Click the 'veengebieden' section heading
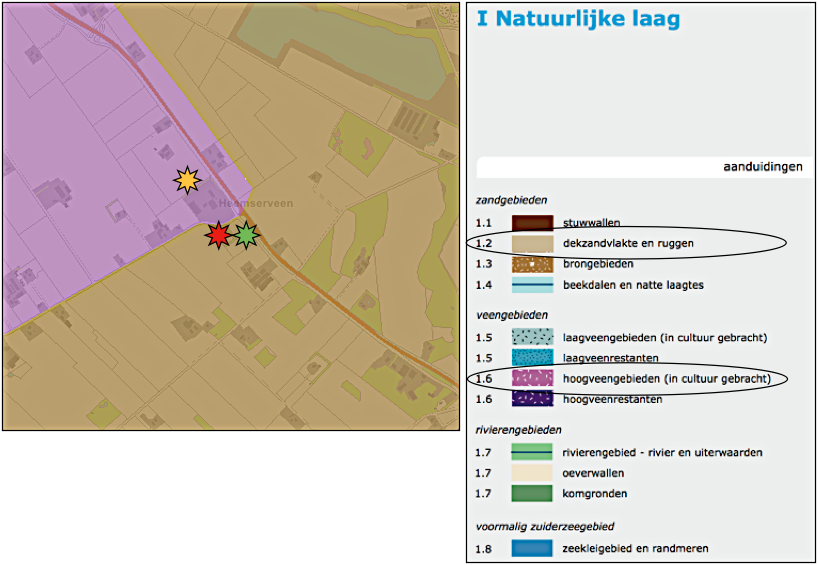 (x=512, y=316)
